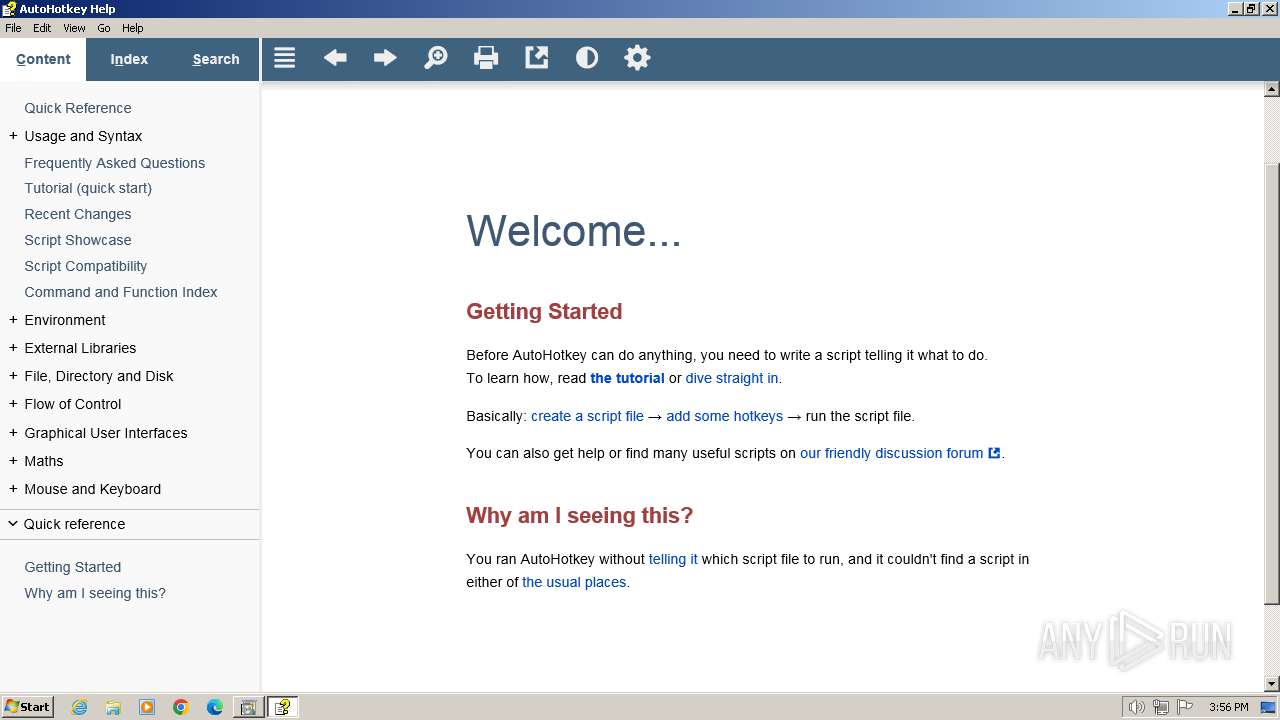Jump to Getting Started sidebar link

(x=73, y=567)
